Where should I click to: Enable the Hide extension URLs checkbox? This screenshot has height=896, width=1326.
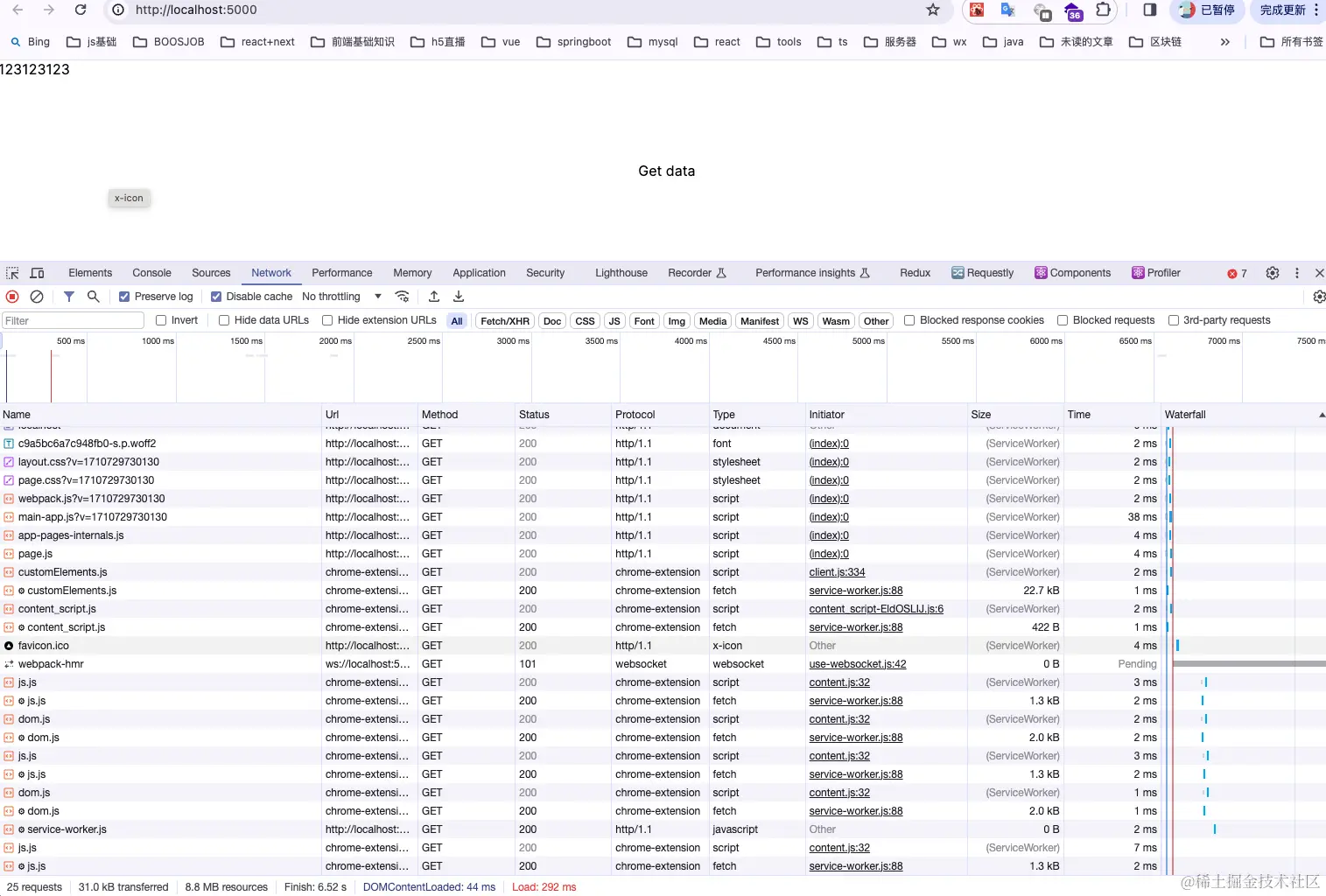[327, 320]
